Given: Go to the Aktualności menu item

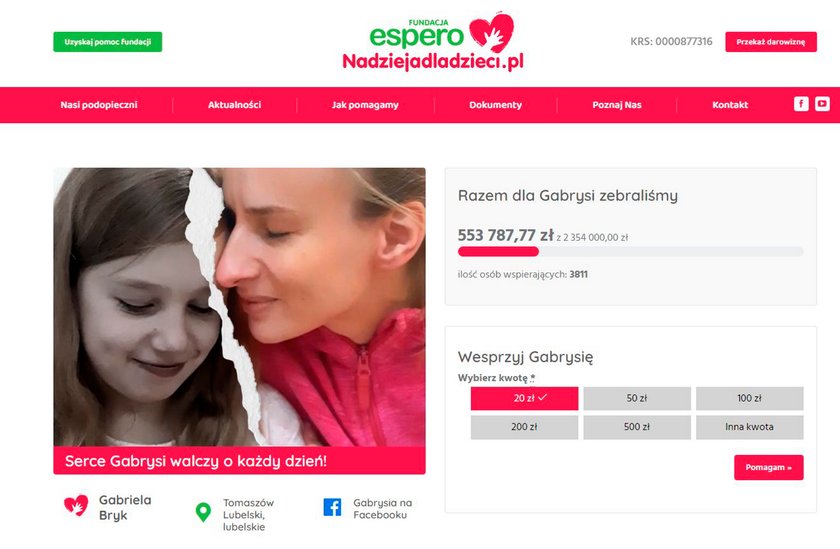Looking at the screenshot, I should [x=235, y=105].
